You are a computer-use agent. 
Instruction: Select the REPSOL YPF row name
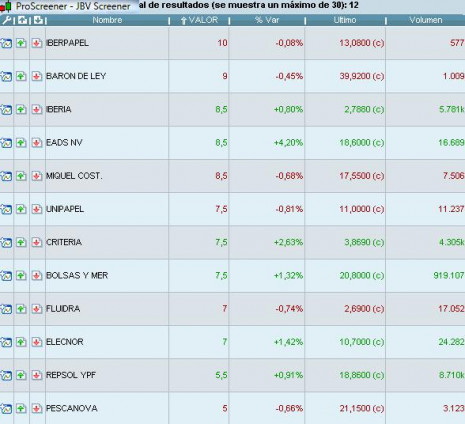pyautogui.click(x=71, y=375)
